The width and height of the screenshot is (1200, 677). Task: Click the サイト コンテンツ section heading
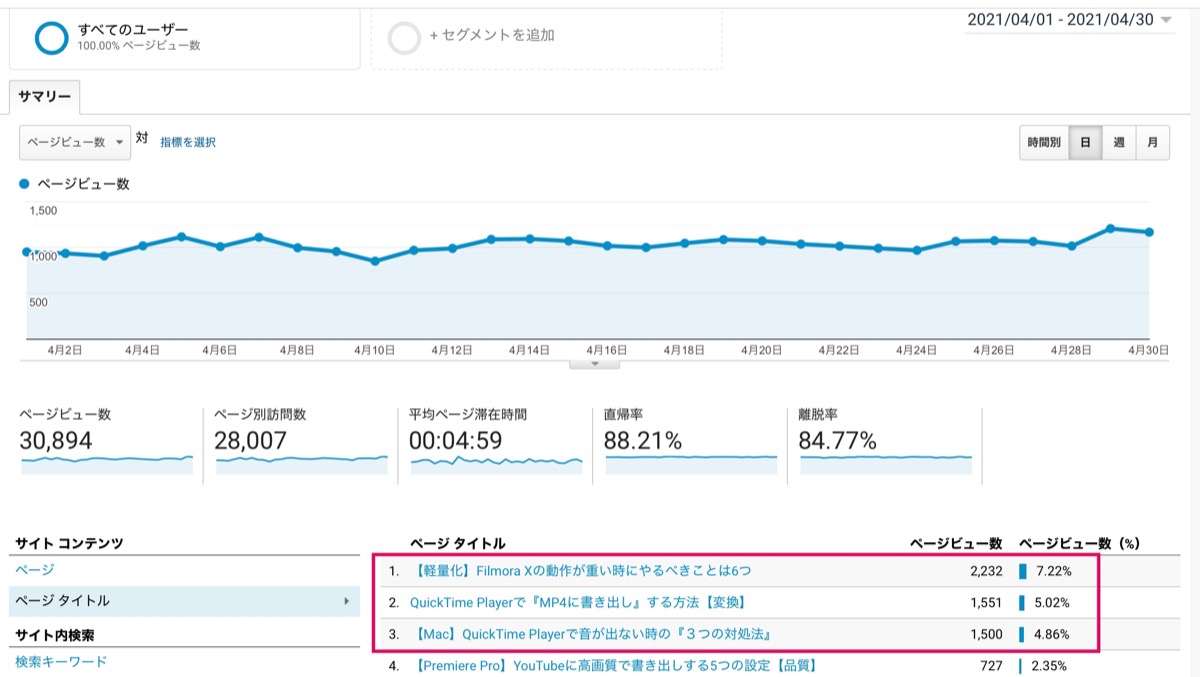pyautogui.click(x=69, y=543)
